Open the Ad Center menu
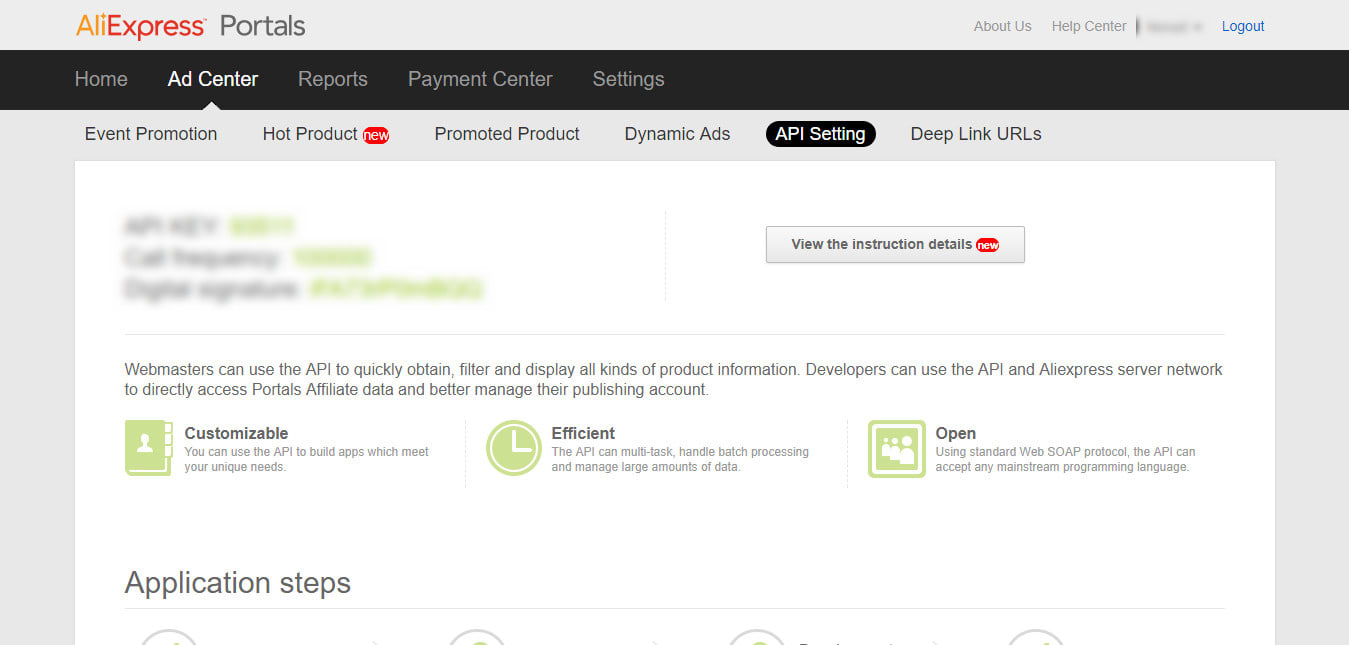1349x645 pixels. (213, 79)
